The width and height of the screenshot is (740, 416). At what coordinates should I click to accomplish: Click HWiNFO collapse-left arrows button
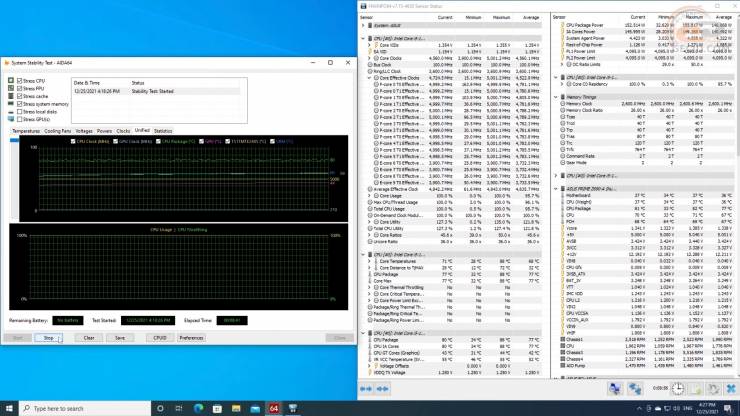coord(366,389)
